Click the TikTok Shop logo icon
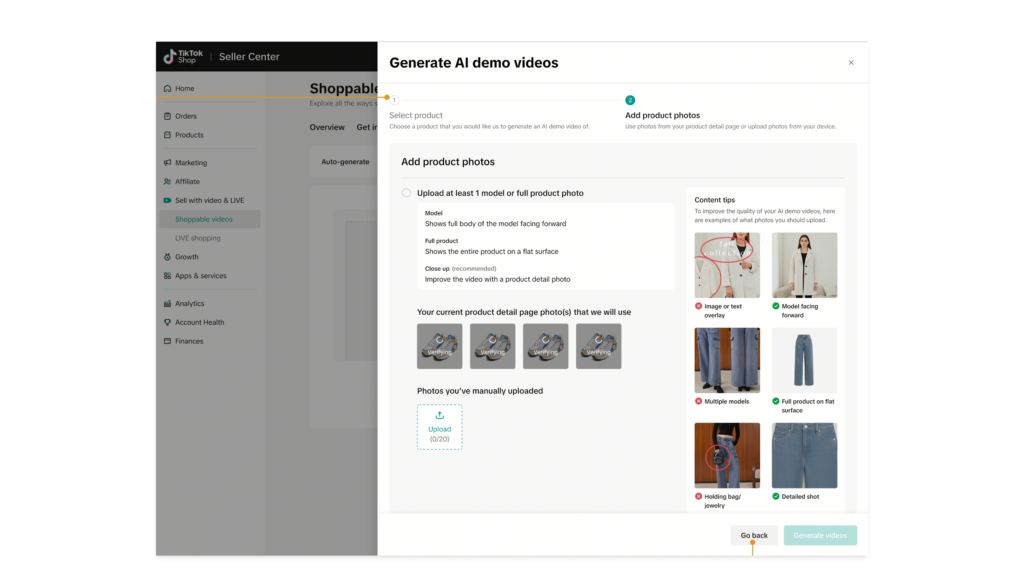 tap(170, 57)
